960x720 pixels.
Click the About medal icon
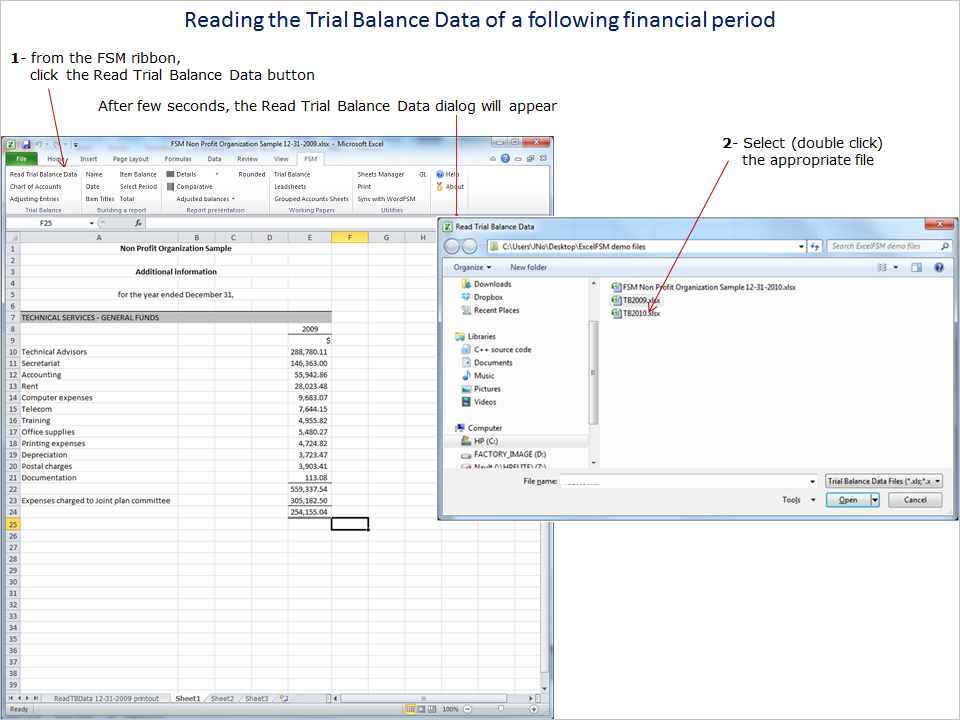440,186
